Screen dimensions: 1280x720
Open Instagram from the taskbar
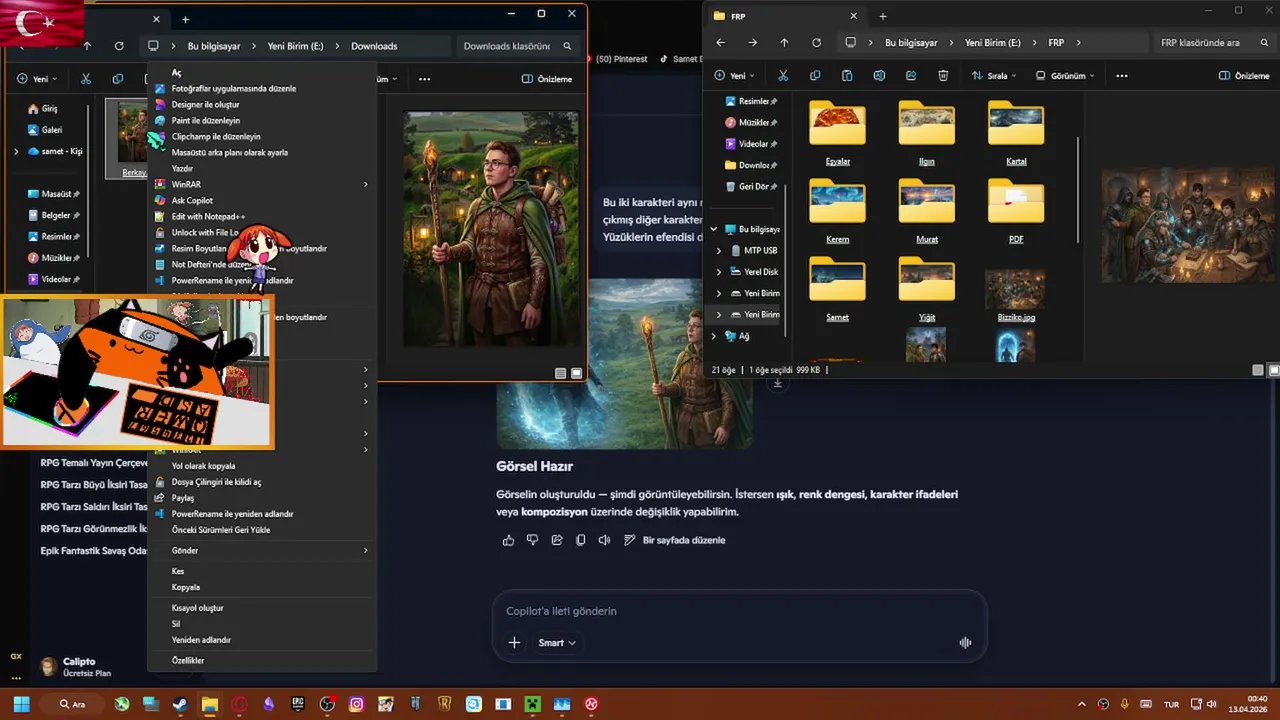click(356, 704)
